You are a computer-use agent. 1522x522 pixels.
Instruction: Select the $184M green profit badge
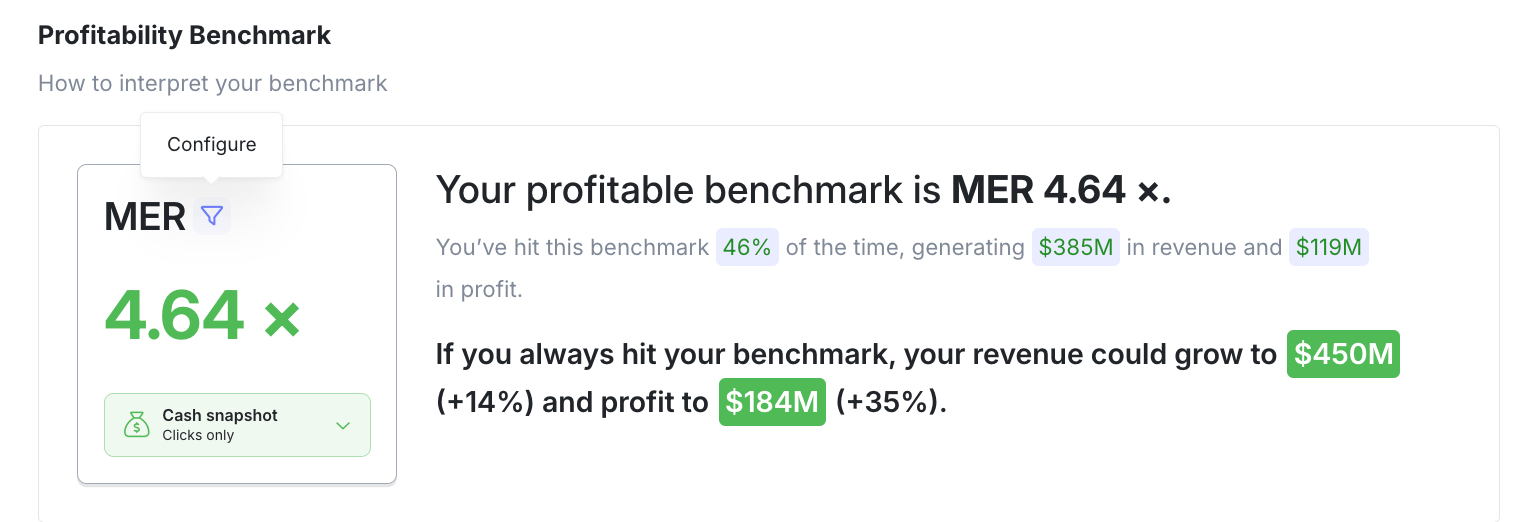coord(772,402)
